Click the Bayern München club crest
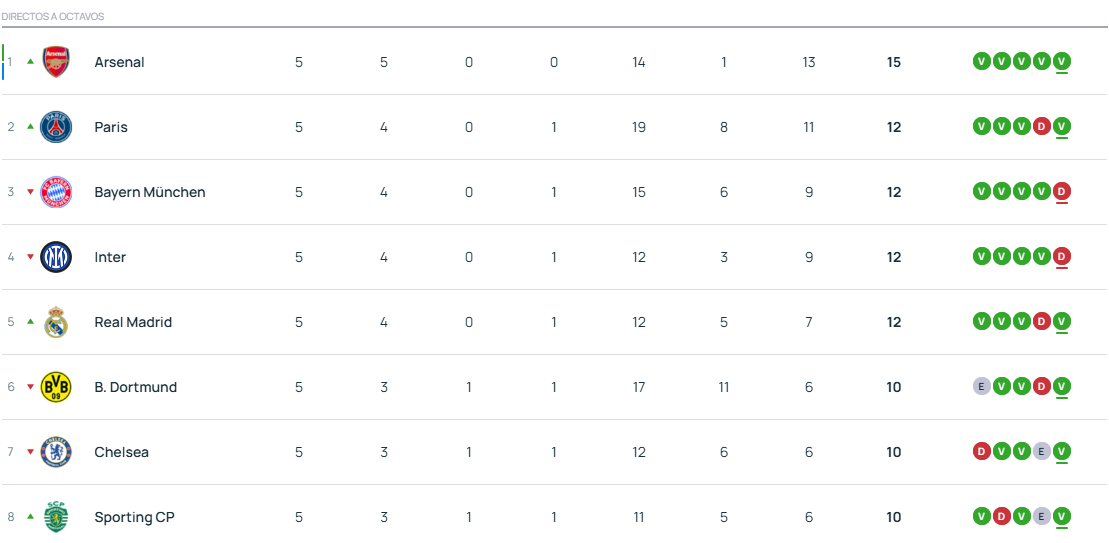 [x=56, y=192]
